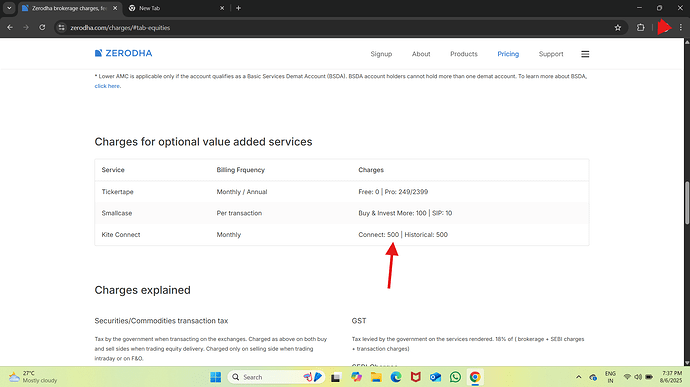Select the 'Charges' column header
The height and width of the screenshot is (387, 690).
point(371,170)
